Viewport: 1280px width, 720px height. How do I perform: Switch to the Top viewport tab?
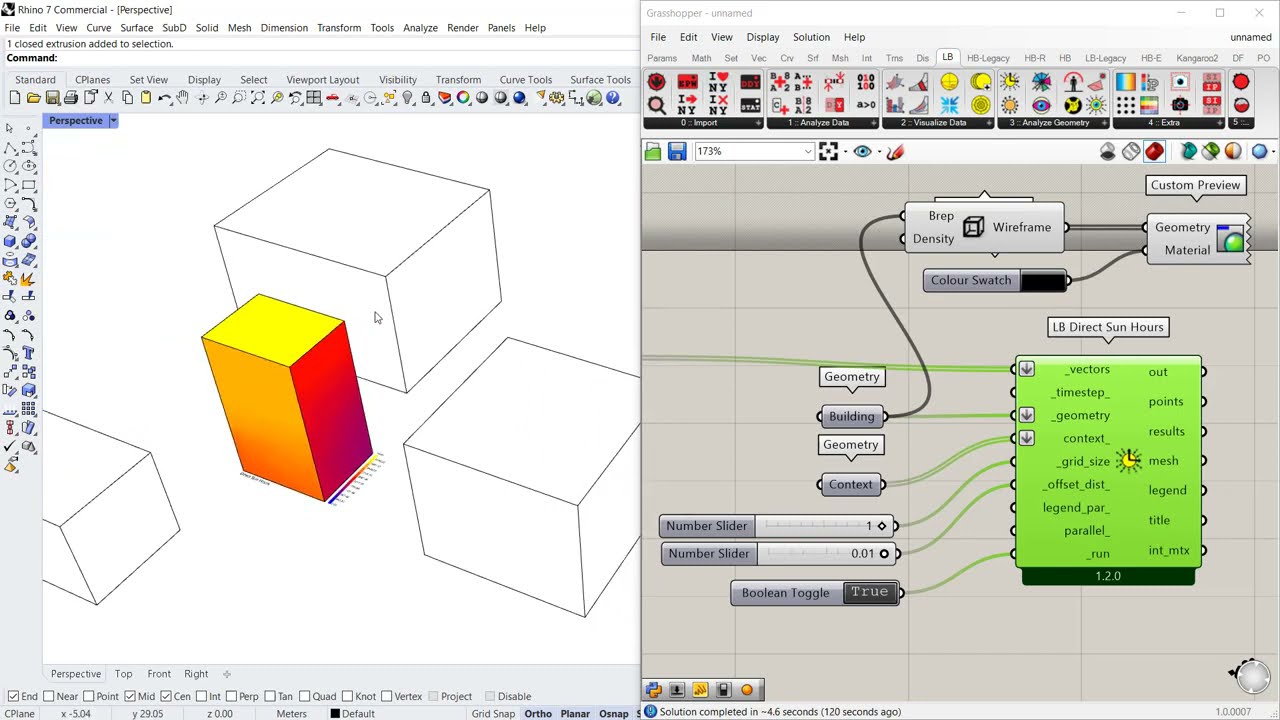tap(123, 674)
